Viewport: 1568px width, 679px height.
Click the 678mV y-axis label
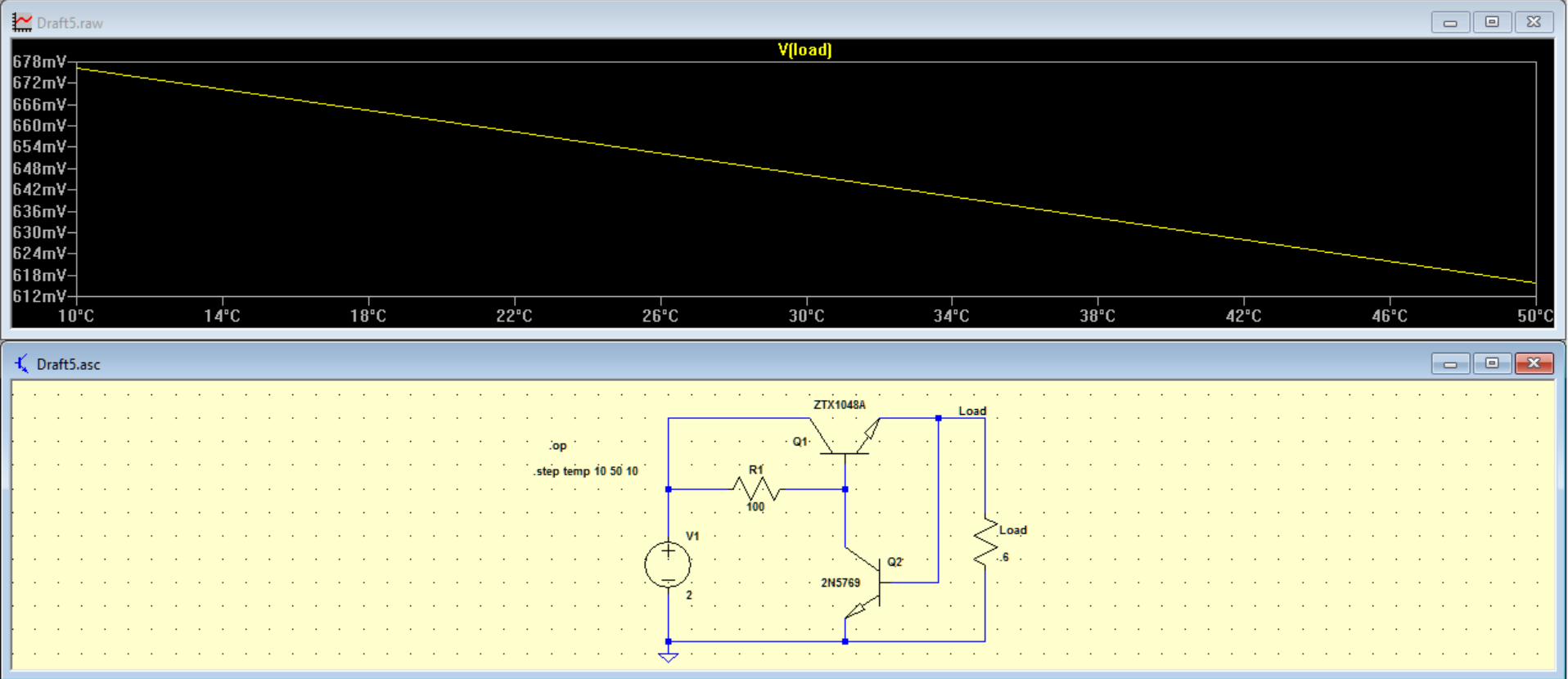pos(39,62)
